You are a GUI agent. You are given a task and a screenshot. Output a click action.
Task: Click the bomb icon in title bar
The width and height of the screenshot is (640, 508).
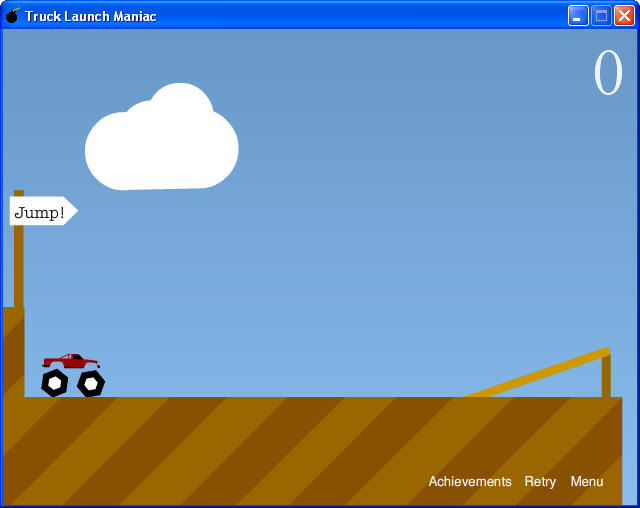[x=13, y=16]
